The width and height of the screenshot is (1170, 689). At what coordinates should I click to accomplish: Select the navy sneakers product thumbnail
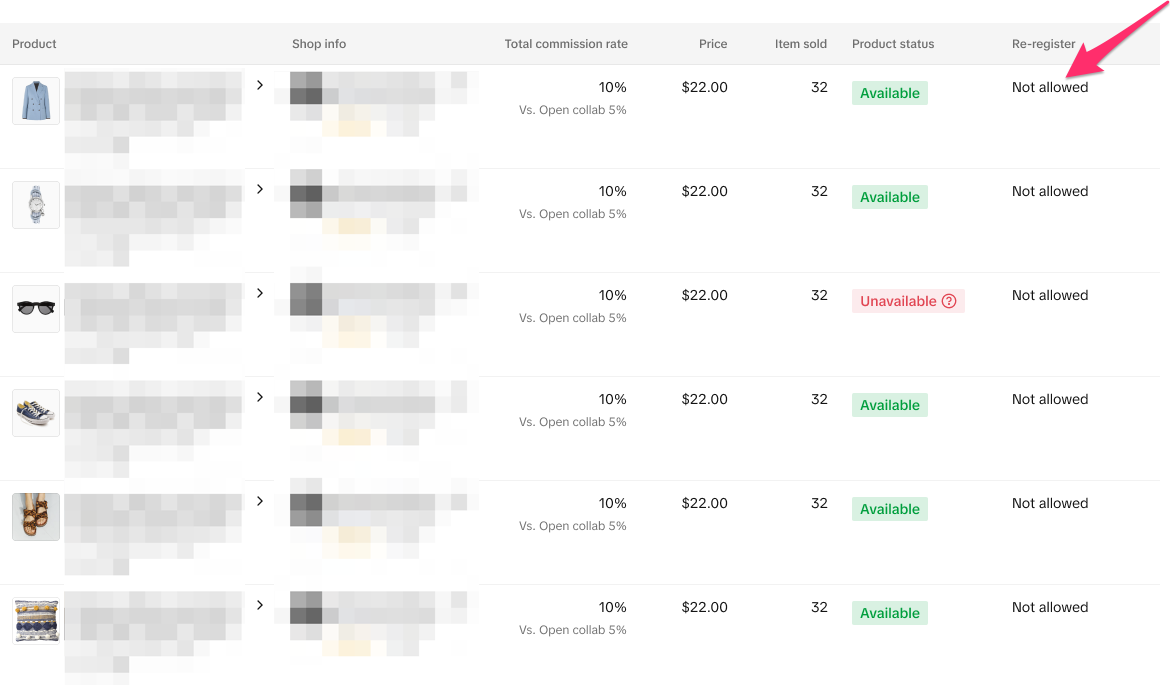click(36, 413)
